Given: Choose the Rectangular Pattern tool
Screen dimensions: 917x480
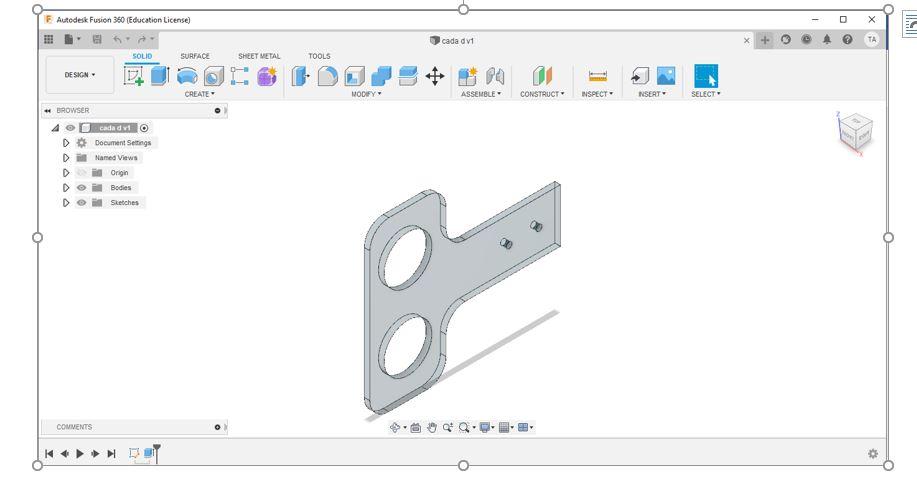Looking at the screenshot, I should (x=240, y=76).
